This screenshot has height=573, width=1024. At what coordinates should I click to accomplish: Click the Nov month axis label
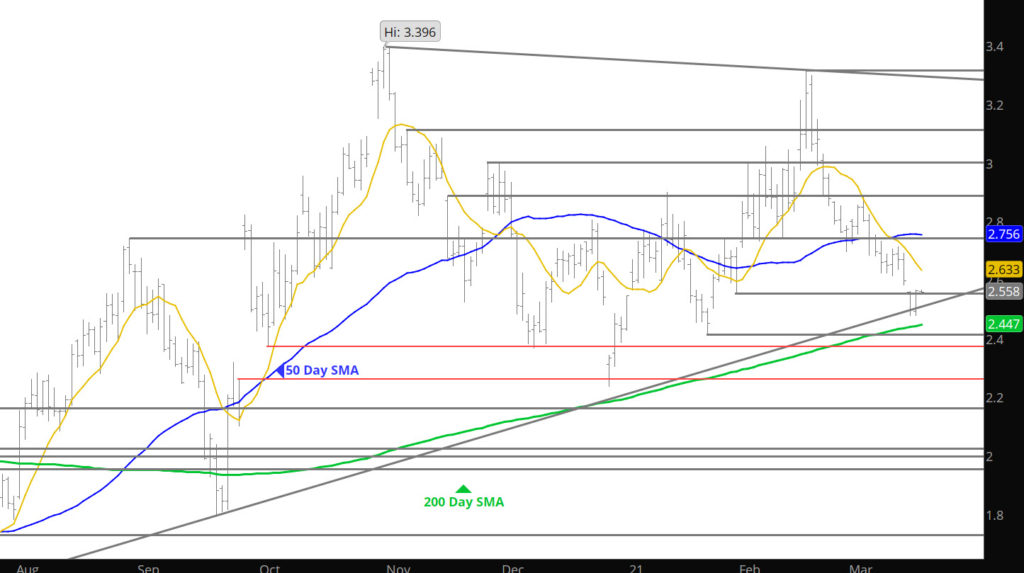tap(397, 567)
